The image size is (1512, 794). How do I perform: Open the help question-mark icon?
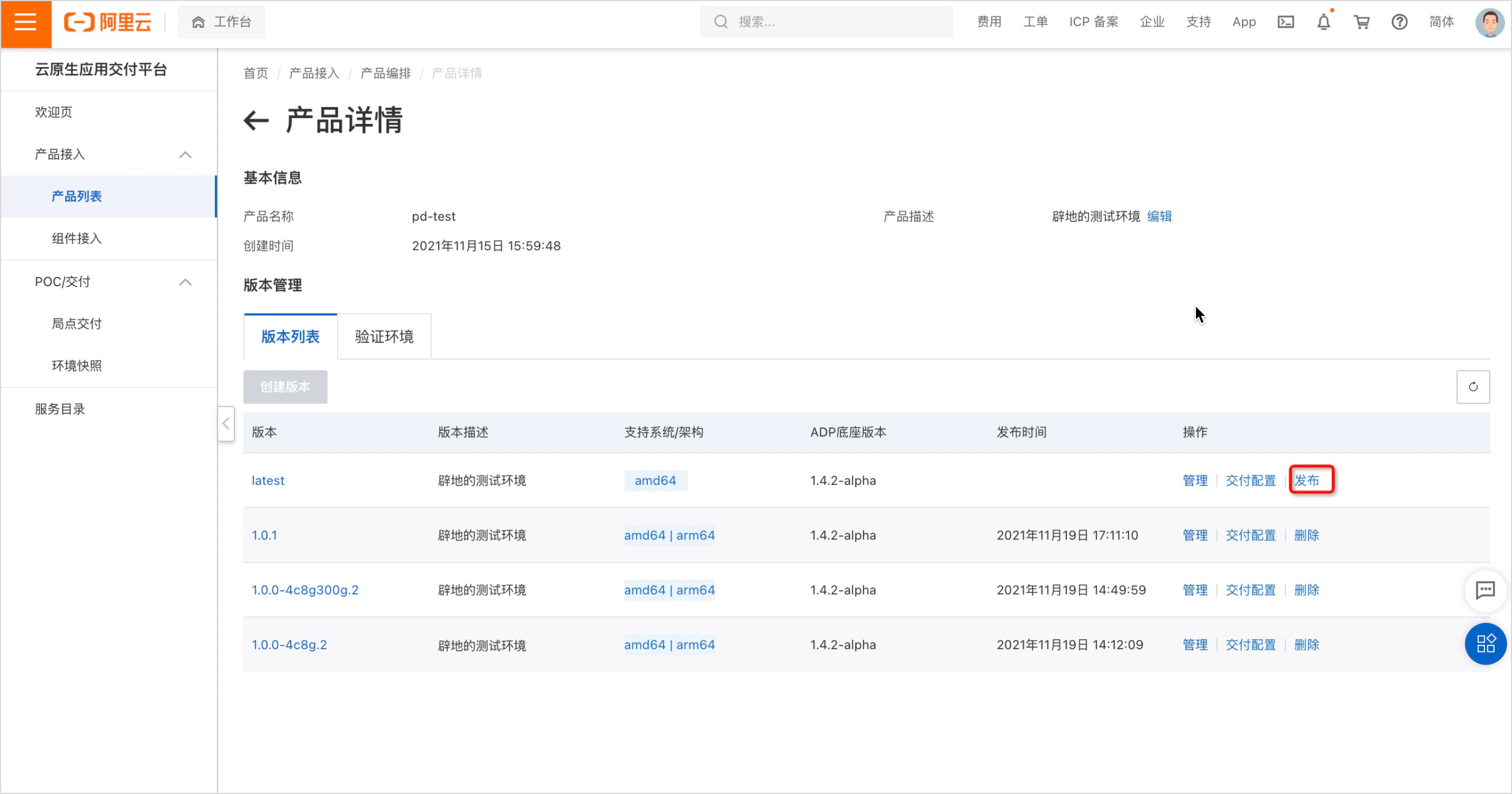pos(1399,23)
